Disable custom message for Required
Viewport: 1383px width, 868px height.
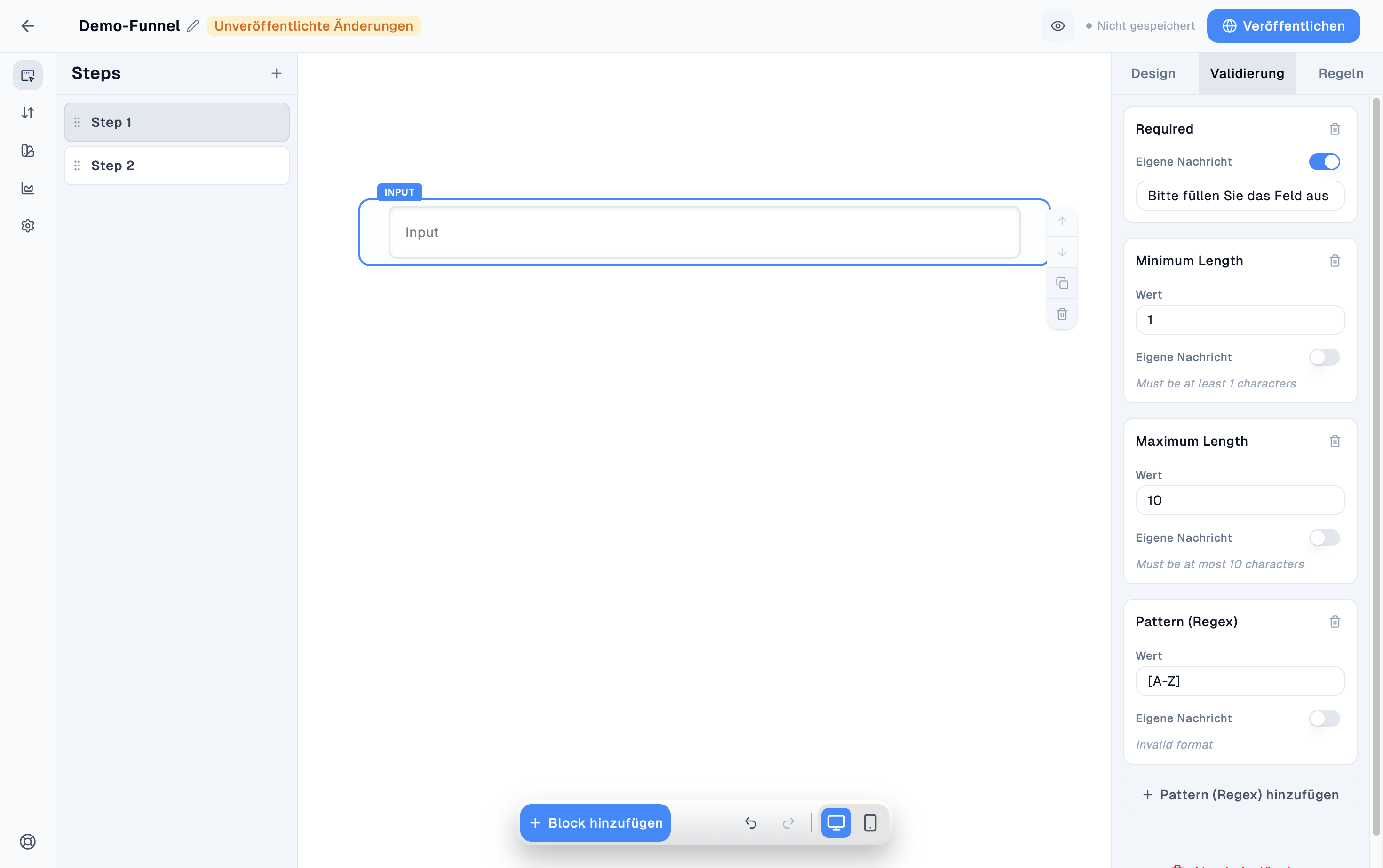point(1324,162)
